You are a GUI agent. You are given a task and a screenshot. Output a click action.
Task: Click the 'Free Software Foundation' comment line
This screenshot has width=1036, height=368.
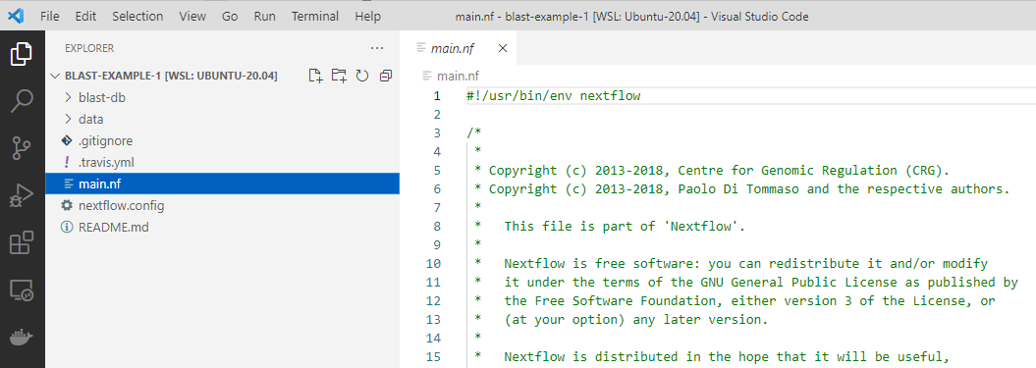click(x=750, y=301)
